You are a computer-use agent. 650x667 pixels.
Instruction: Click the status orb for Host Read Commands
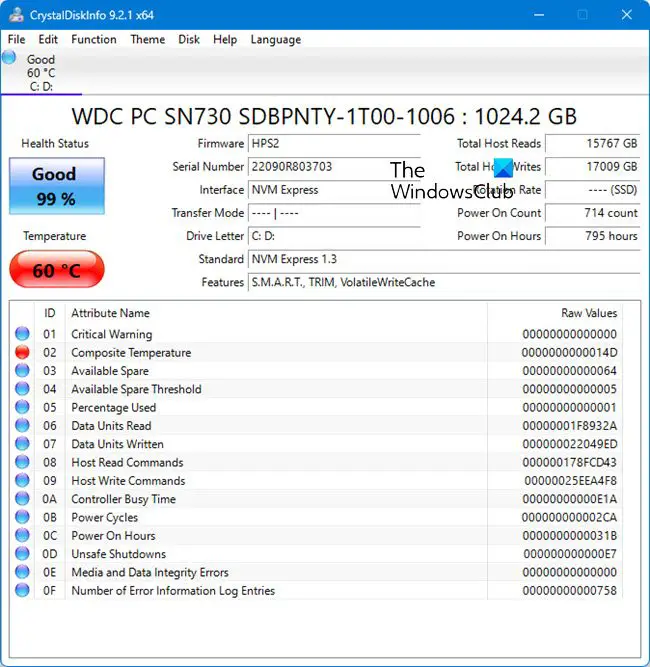pyautogui.click(x=22, y=462)
